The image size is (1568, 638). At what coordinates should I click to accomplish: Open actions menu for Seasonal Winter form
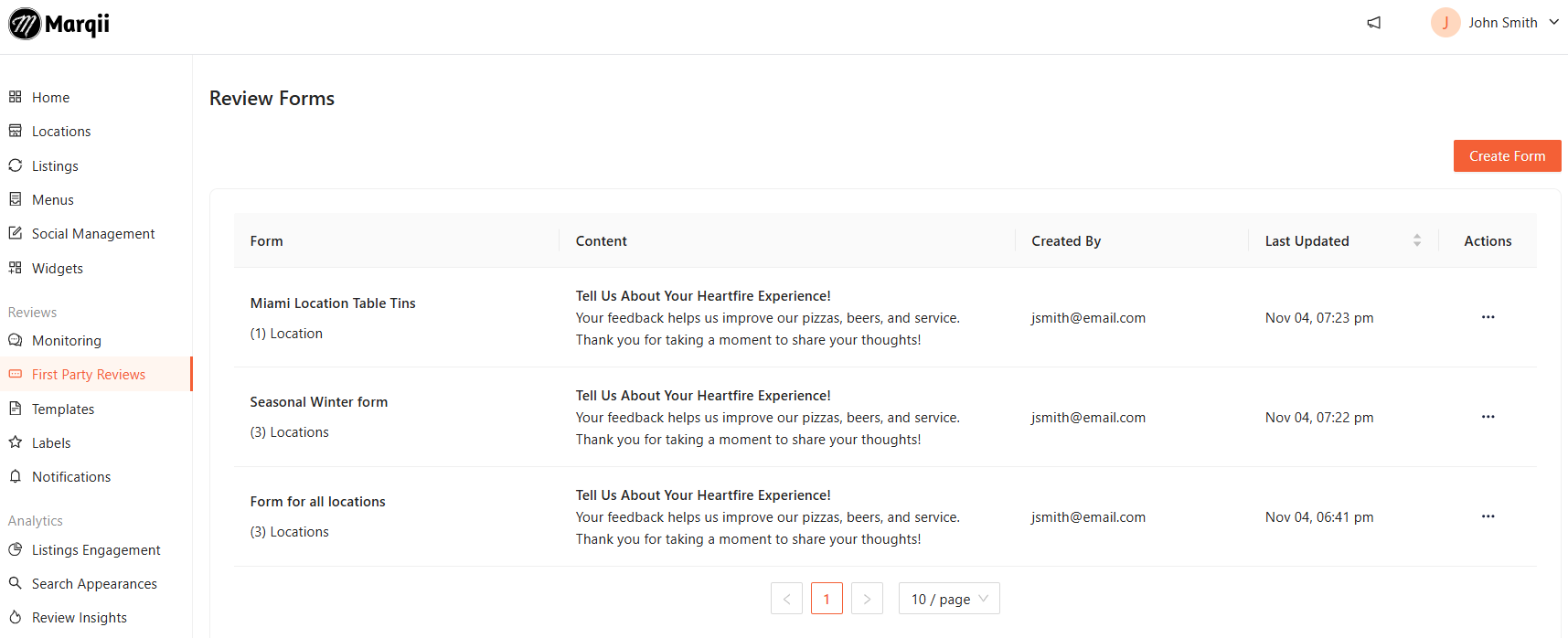[1488, 417]
